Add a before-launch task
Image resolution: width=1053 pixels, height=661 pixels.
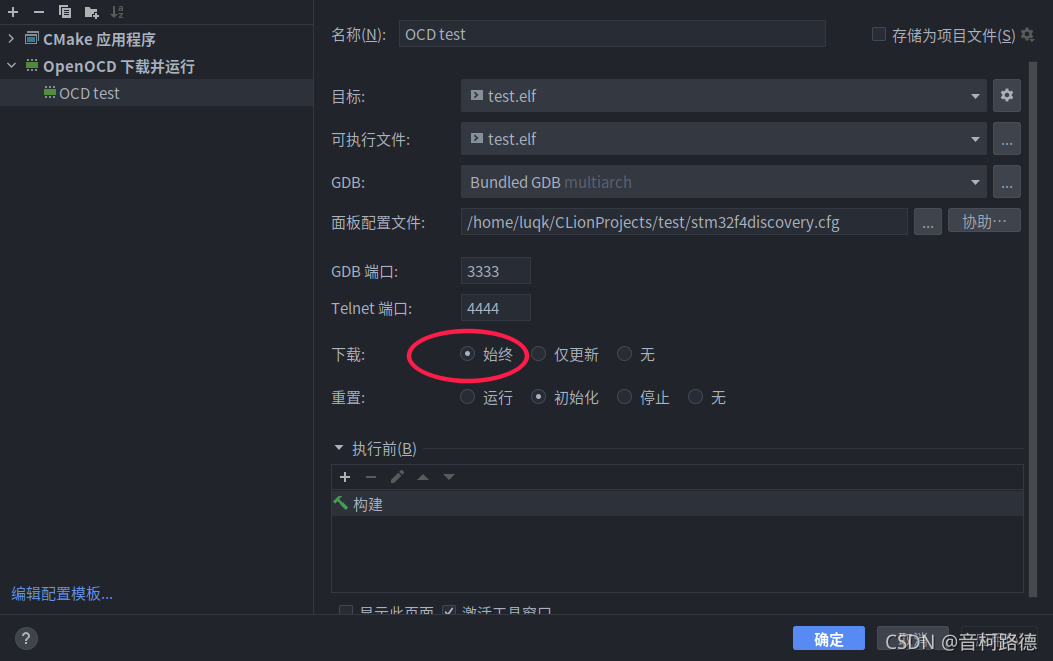[345, 477]
